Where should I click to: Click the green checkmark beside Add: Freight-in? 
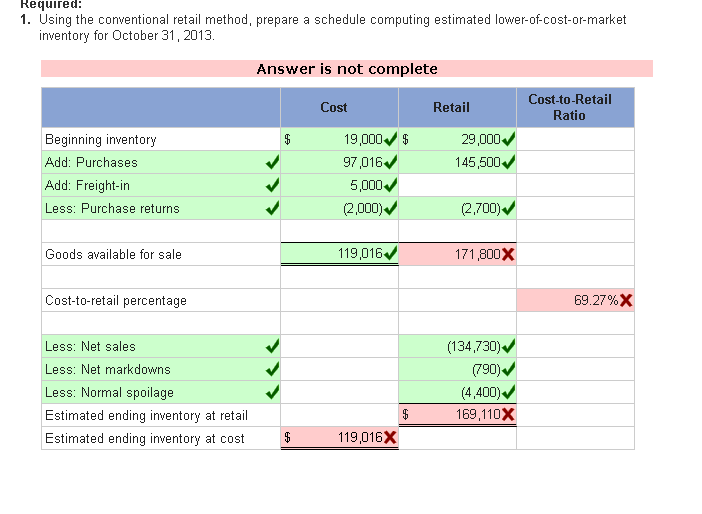point(272,185)
